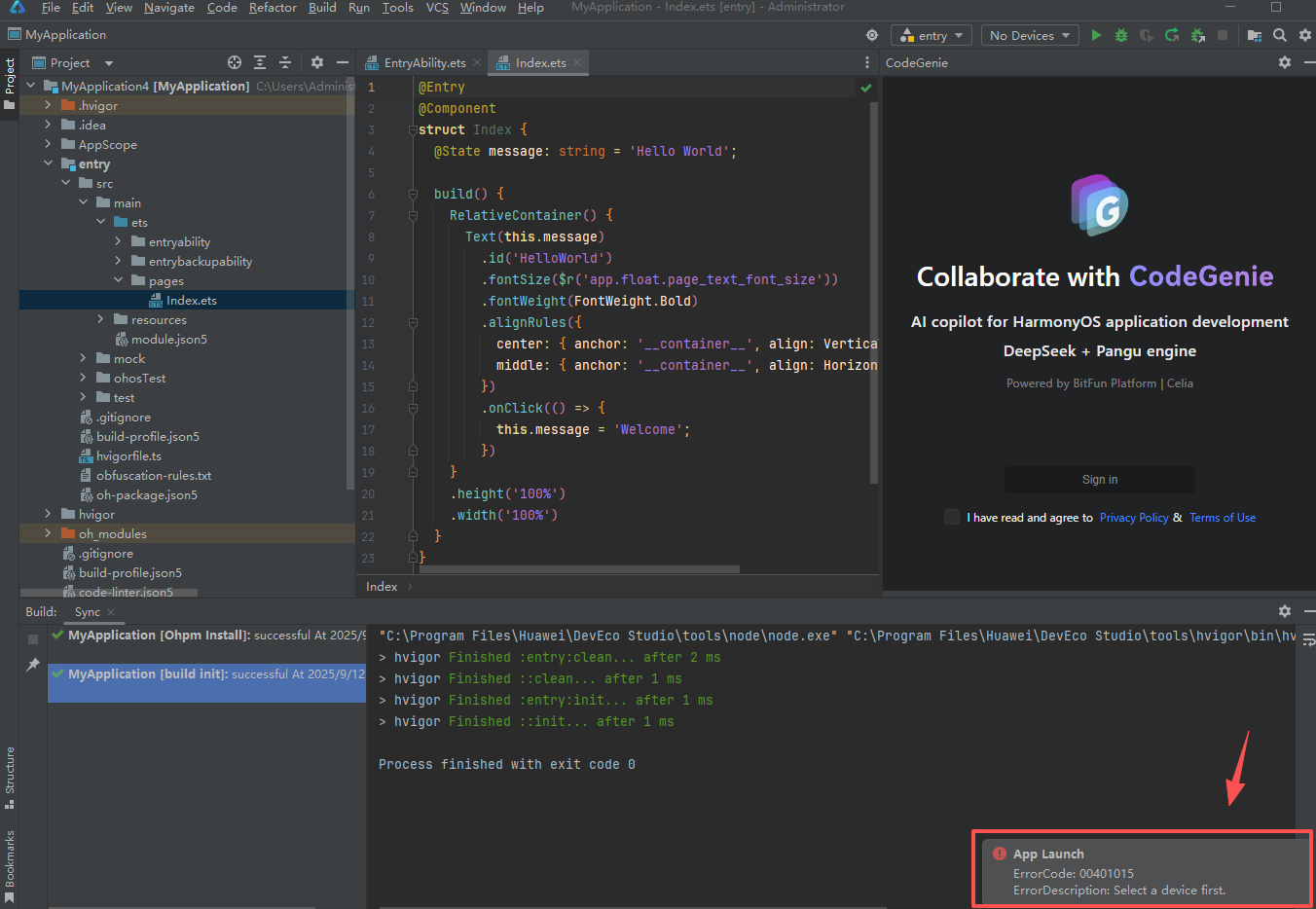Select the Sync tab in Build panel
1316x909 pixels.
tap(88, 612)
